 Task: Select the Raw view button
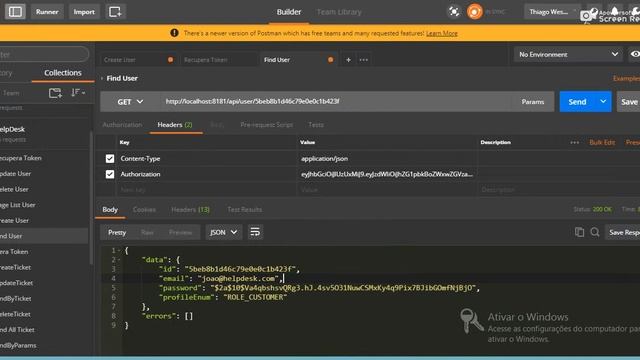tap(147, 232)
